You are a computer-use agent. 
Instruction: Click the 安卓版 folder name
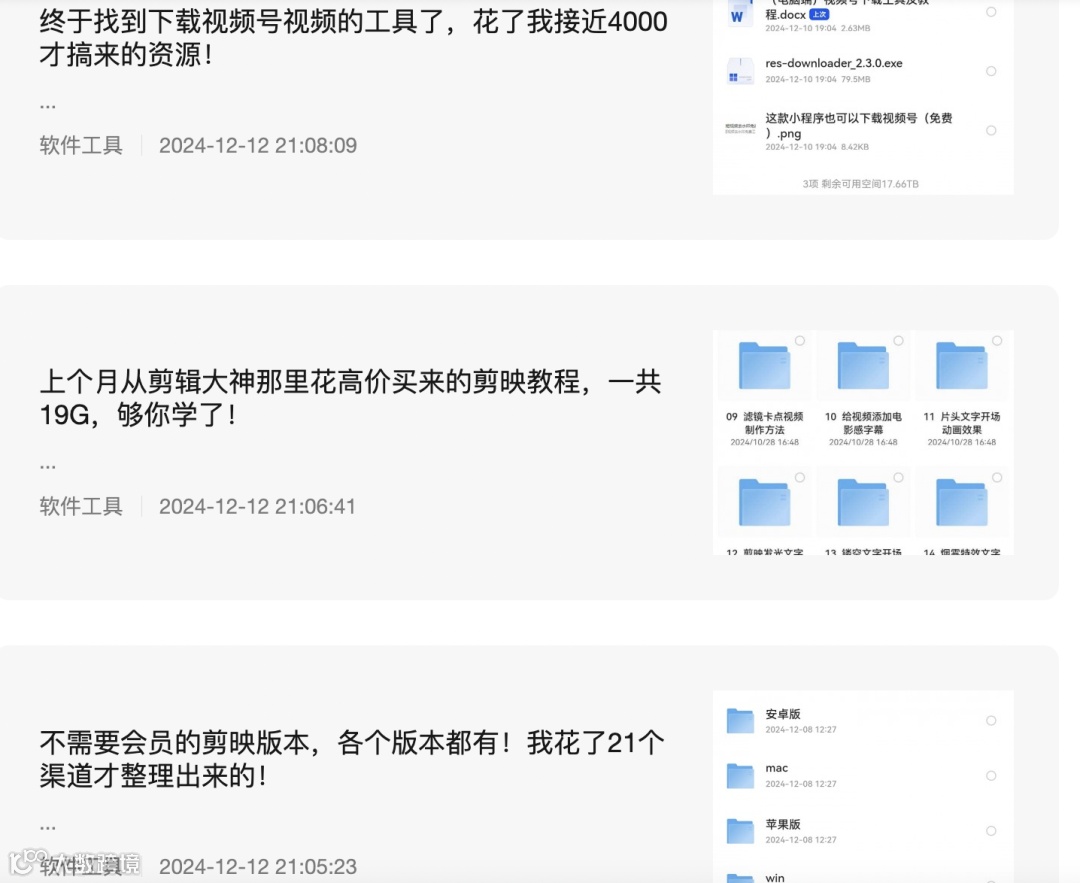782,714
